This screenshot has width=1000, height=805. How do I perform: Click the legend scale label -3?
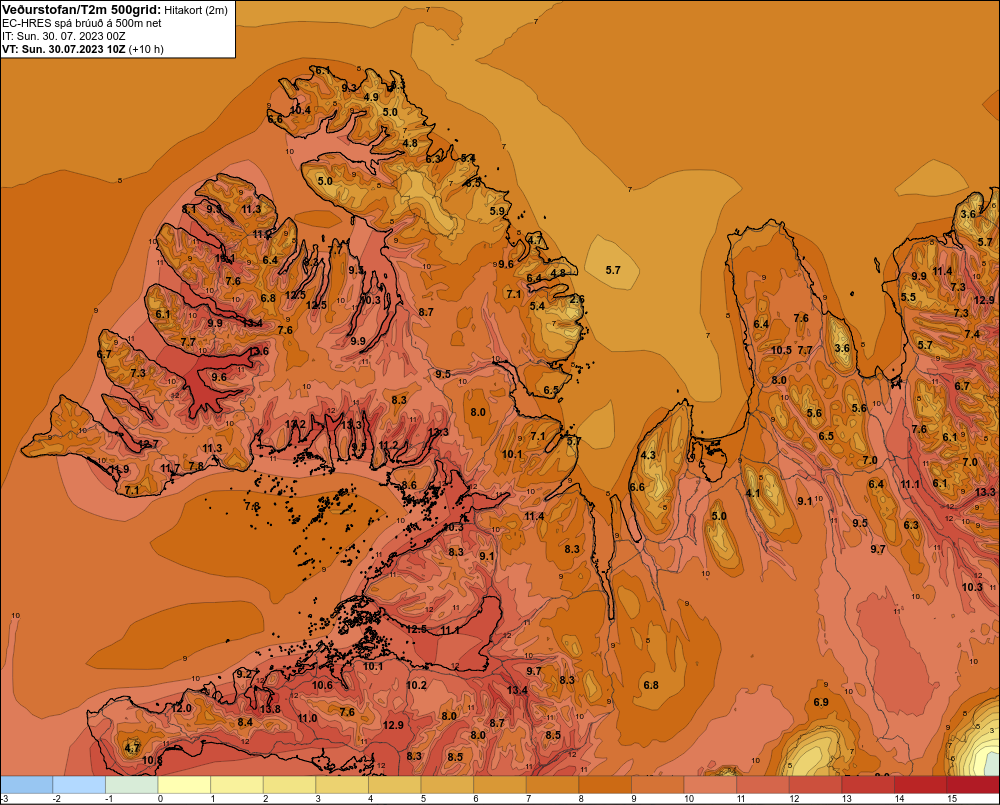point(4,799)
